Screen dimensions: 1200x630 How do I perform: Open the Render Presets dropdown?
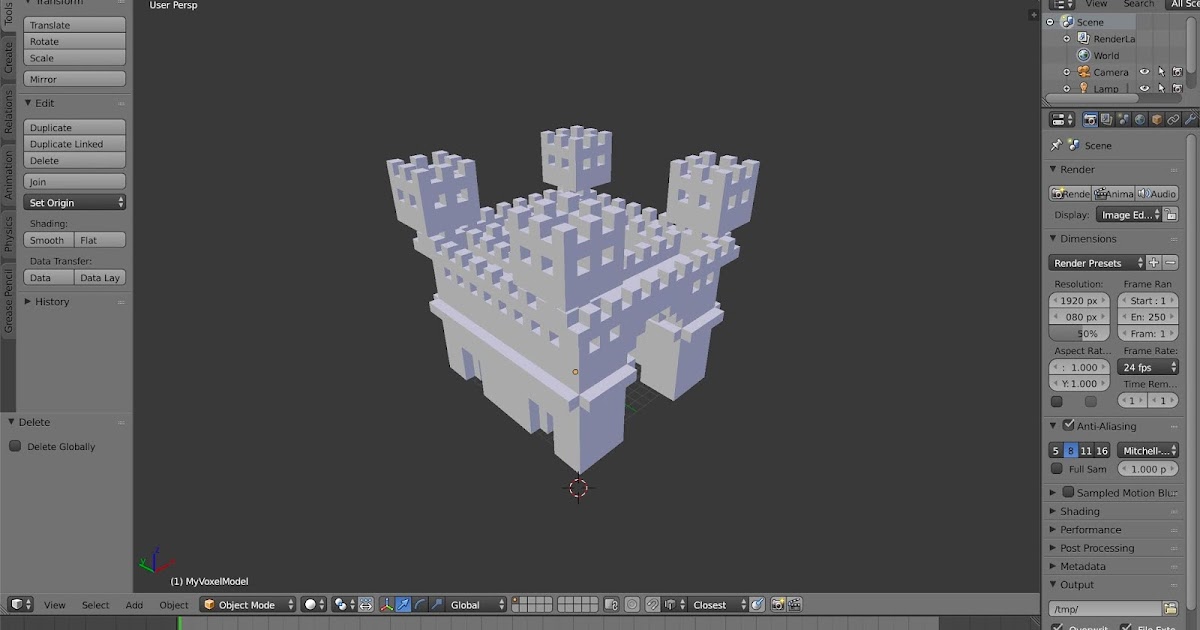click(x=1097, y=263)
